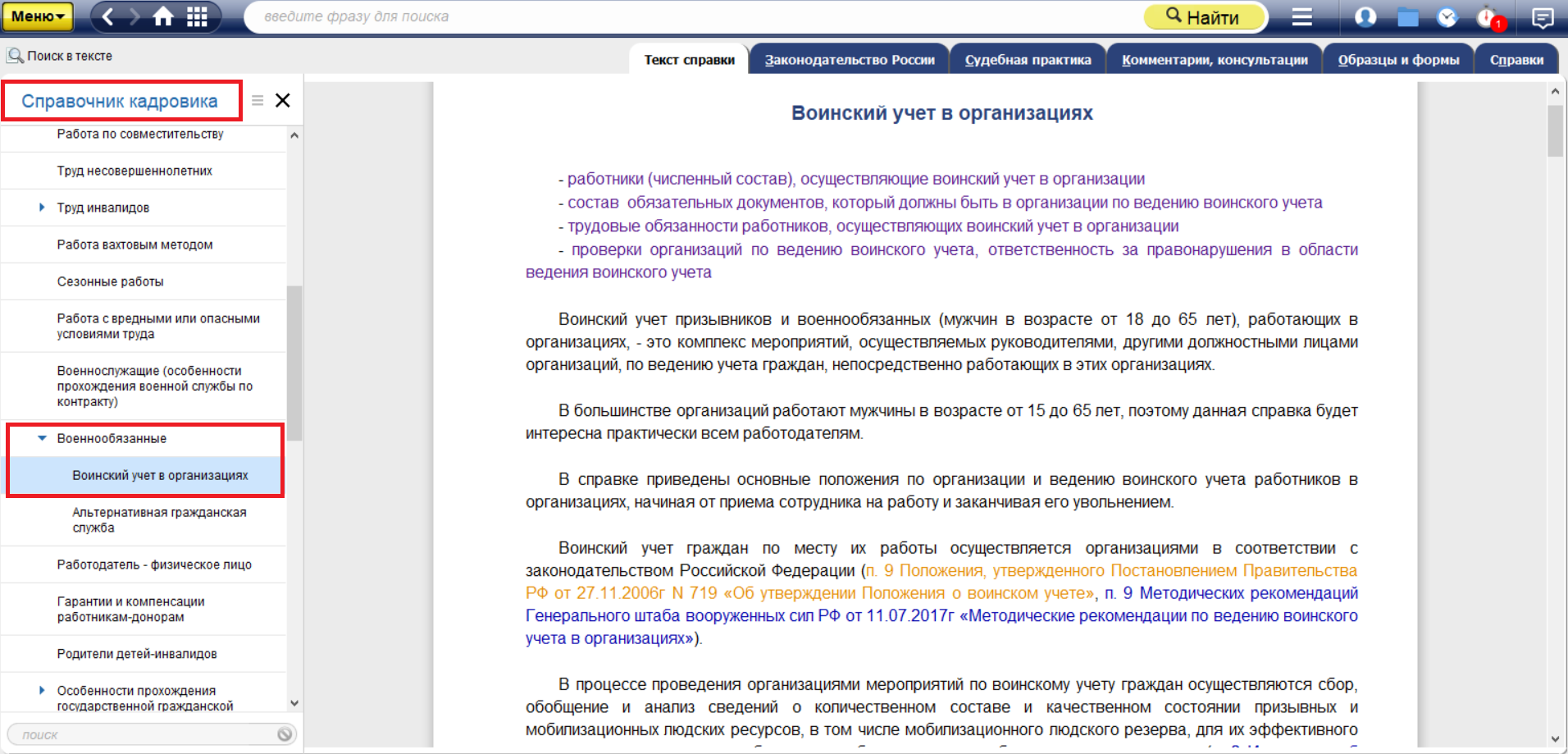Image resolution: width=1568 pixels, height=754 pixels.
Task: Open link проверки организаций по ведению учета
Action: [x=941, y=261]
